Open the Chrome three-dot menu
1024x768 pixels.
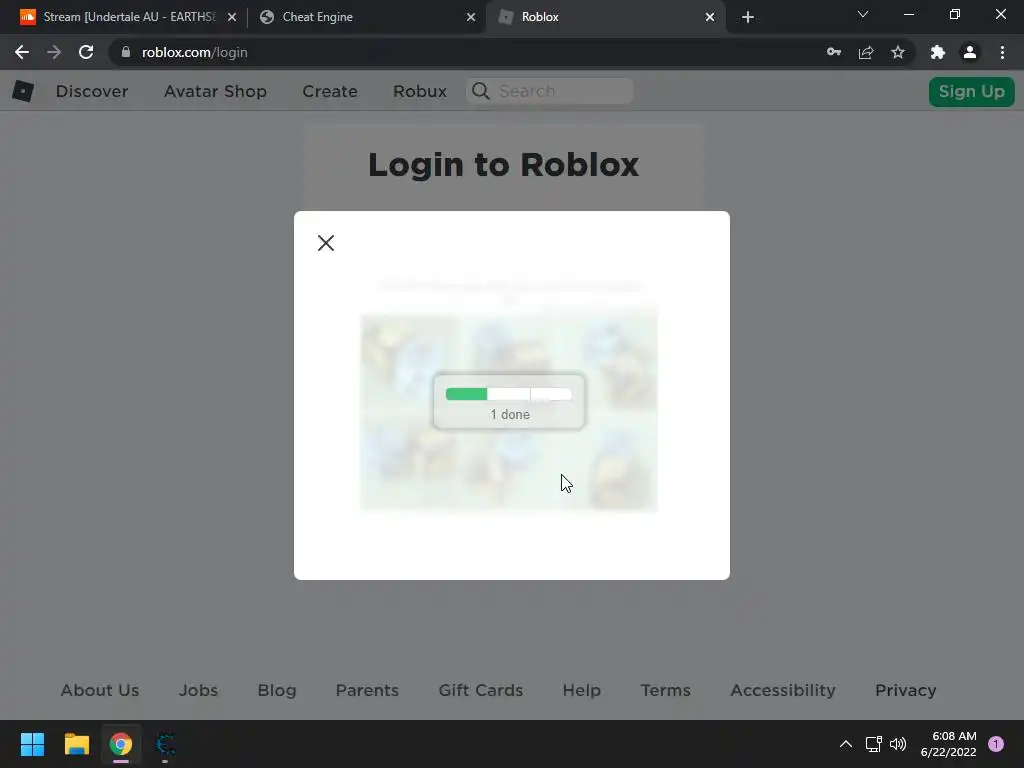(x=1002, y=52)
